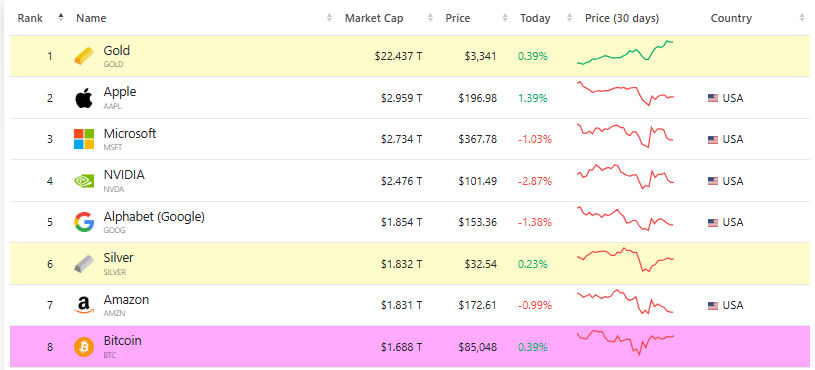Click the Amazon logo icon
The image size is (815, 370).
(84, 305)
